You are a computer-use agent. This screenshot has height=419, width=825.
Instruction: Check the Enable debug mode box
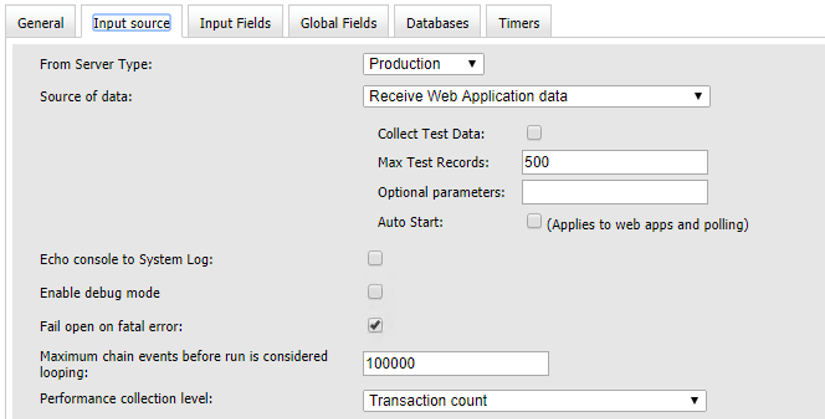pos(375,292)
